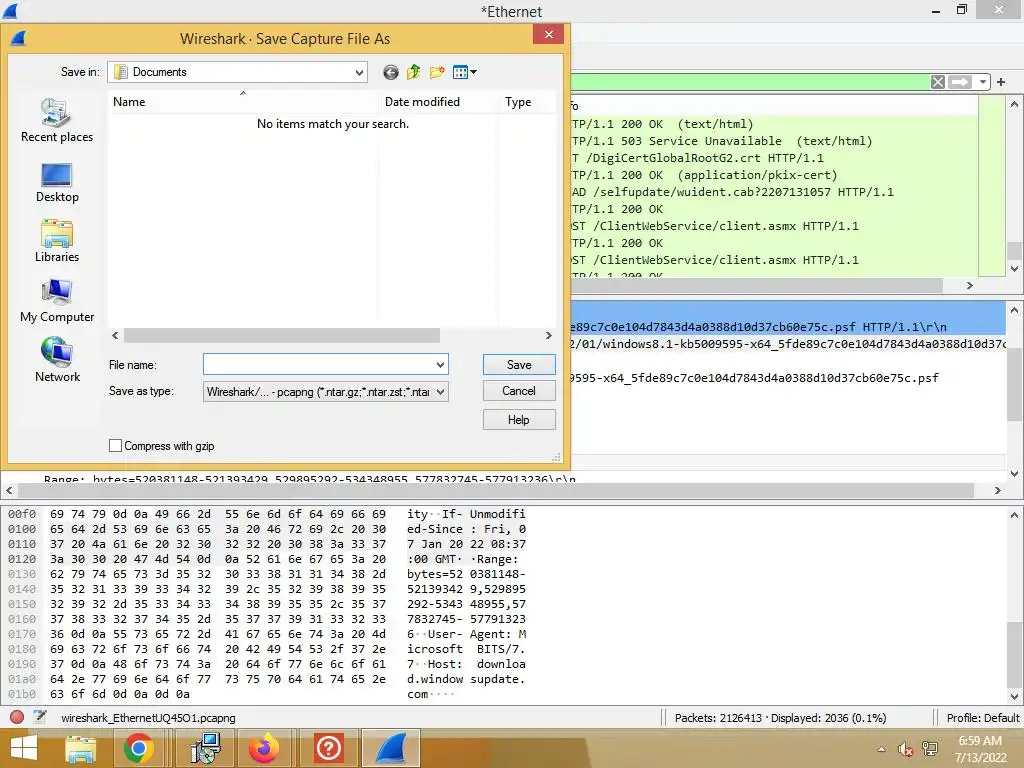
Task: Click hex row at offset 0120
Action: pos(266,559)
